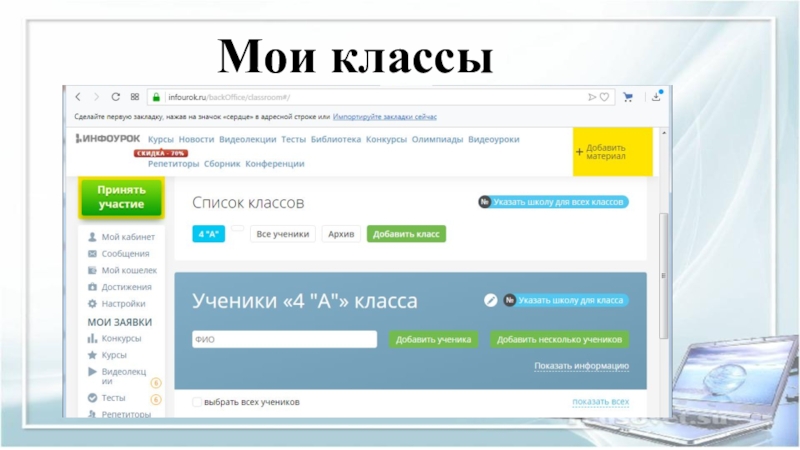Open Конкурсы in the top navigation

pyautogui.click(x=386, y=139)
